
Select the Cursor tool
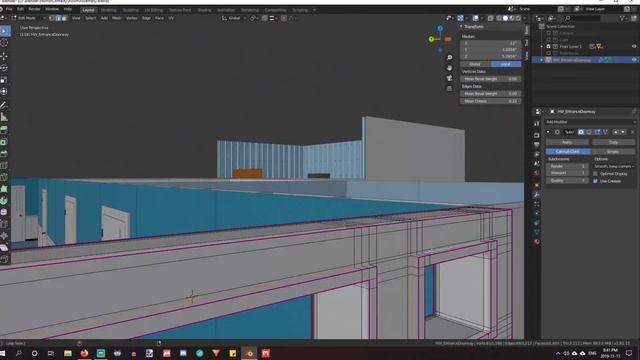coord(4,43)
